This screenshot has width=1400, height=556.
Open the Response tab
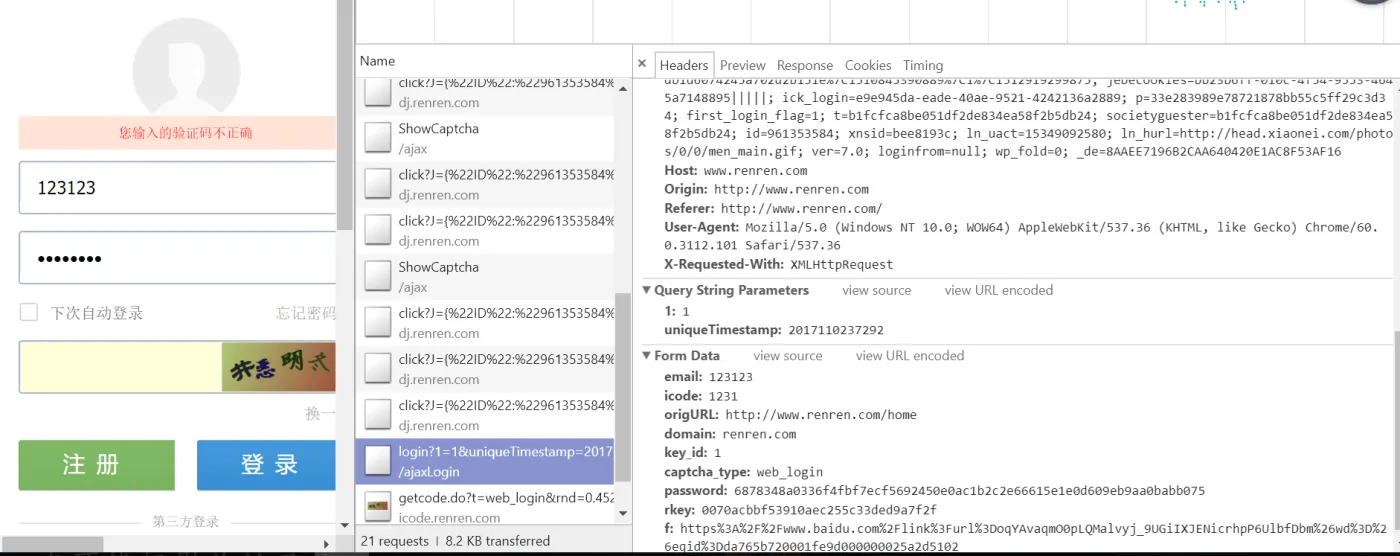tap(804, 65)
